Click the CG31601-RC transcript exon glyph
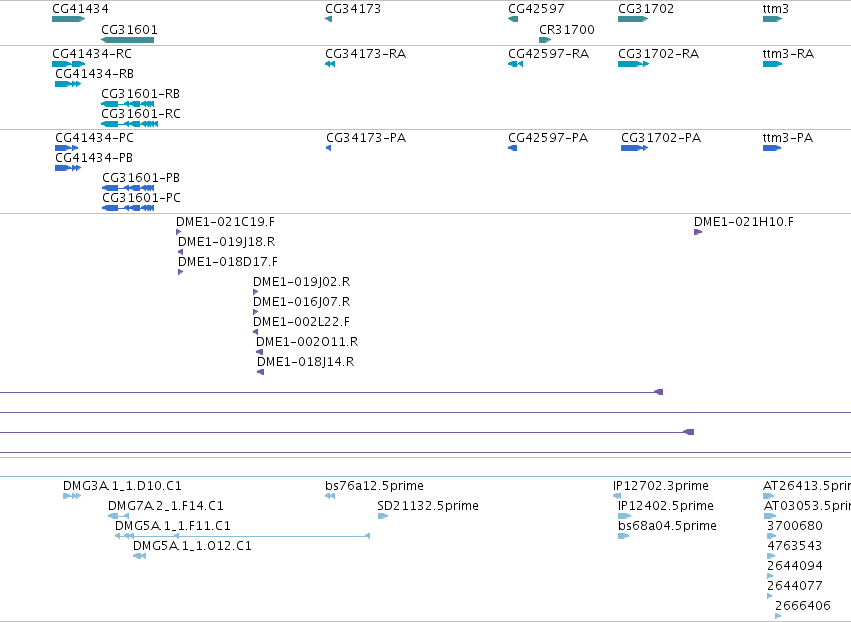Image resolution: width=851 pixels, height=622 pixels. coord(130,124)
